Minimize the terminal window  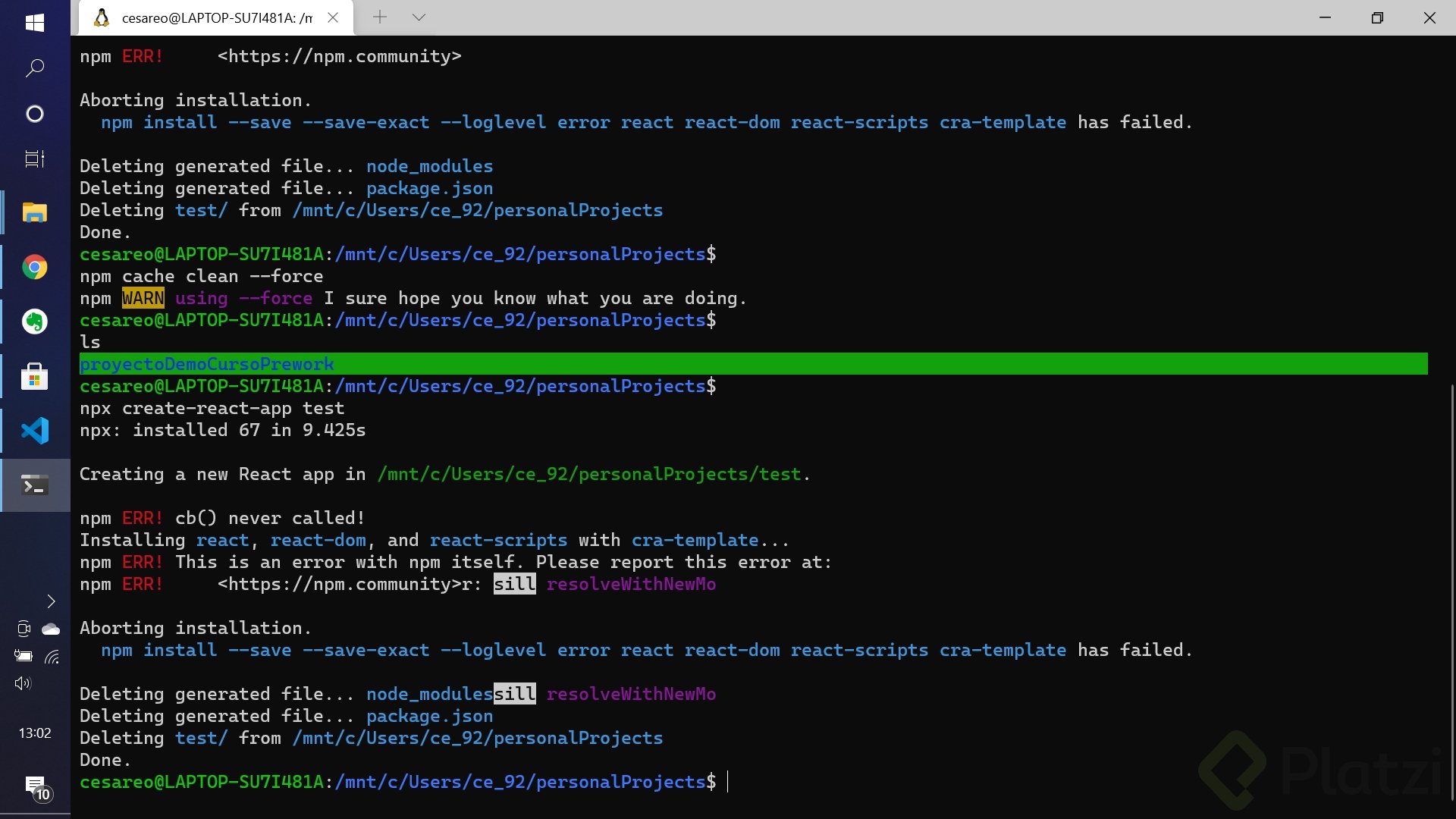point(1326,17)
